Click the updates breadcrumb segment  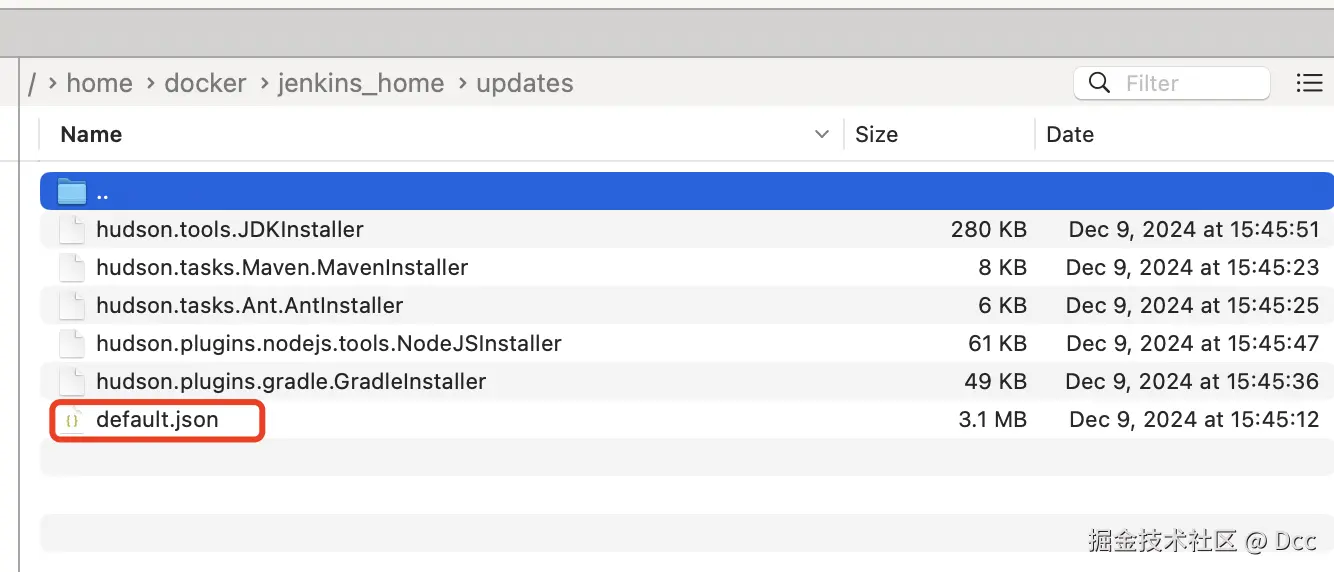tap(525, 83)
